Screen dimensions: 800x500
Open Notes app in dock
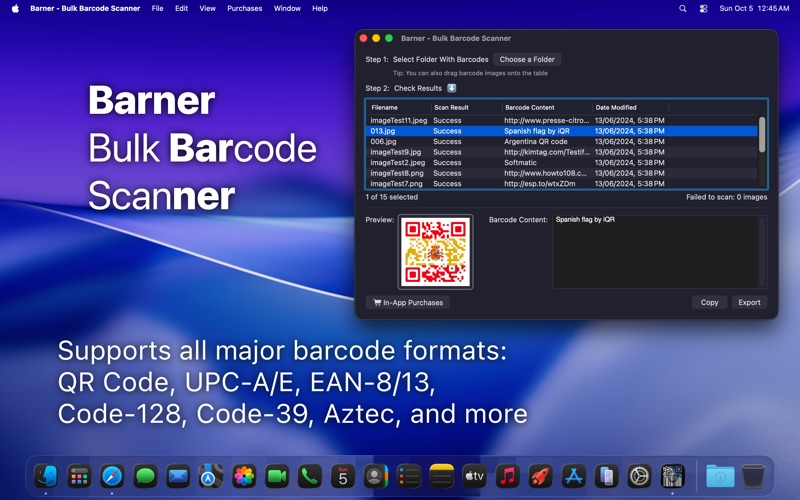[x=442, y=477]
